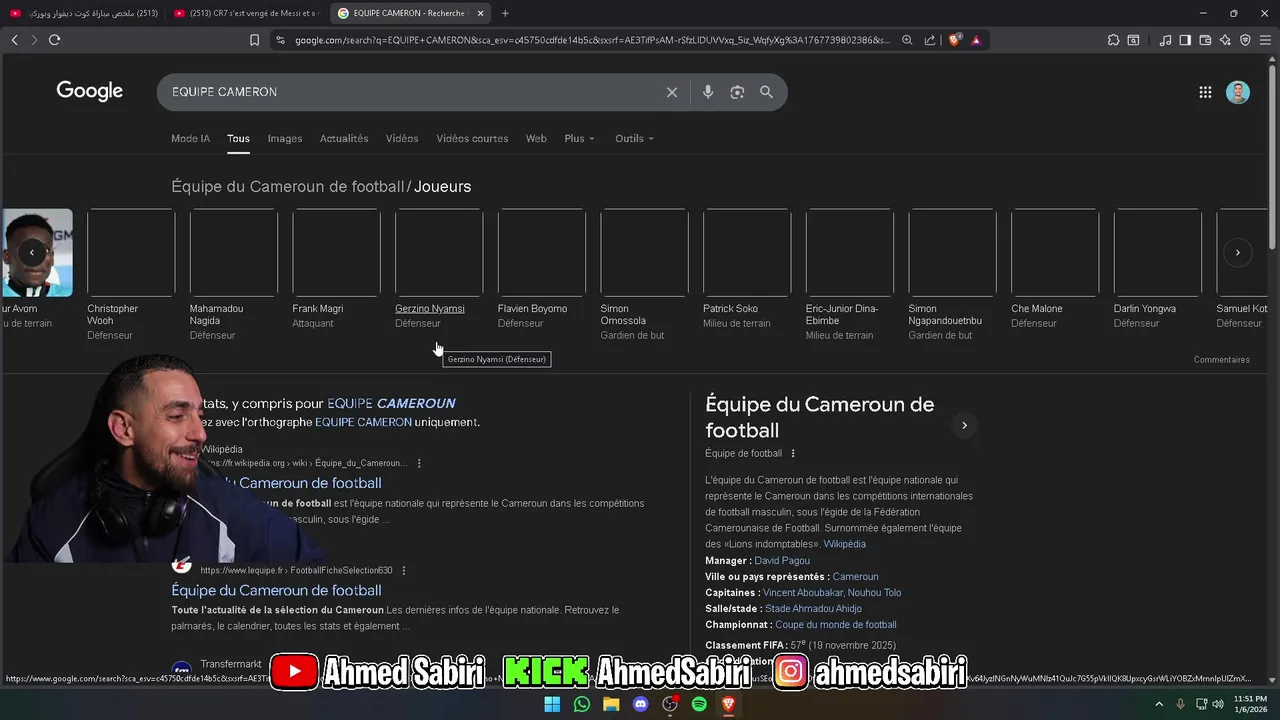The image size is (1280, 720).
Task: Click the browser back arrow
Action: (14, 40)
